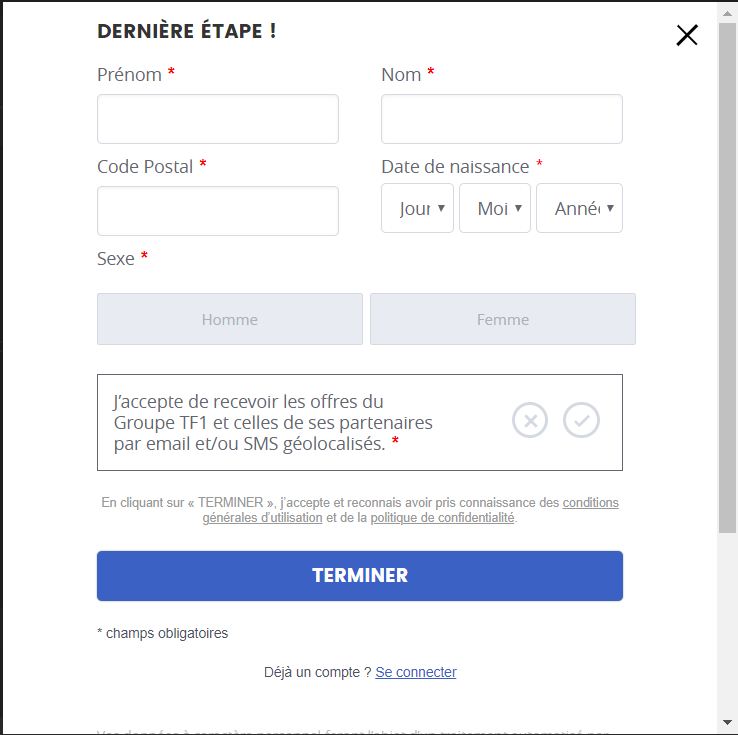Click the scrollbar down arrow
The width and height of the screenshot is (738, 735).
click(727, 722)
